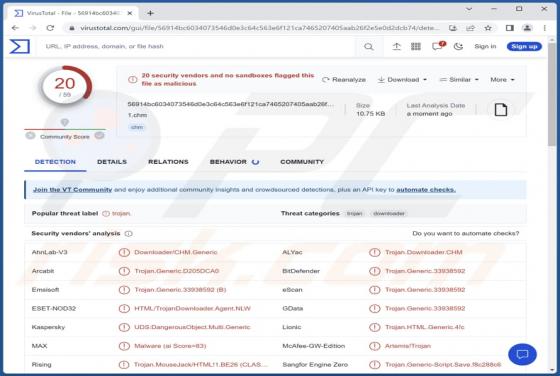Image resolution: width=560 pixels, height=376 pixels.
Task: Click eScan detection warning icon
Action: coord(375,290)
